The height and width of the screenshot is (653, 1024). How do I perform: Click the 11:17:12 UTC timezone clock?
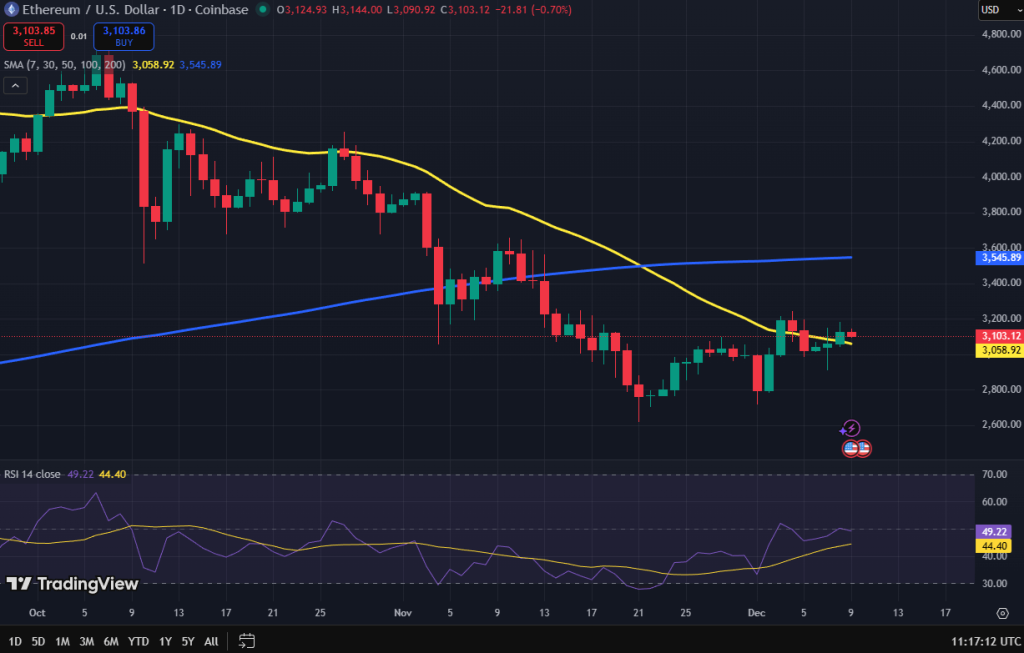click(985, 641)
